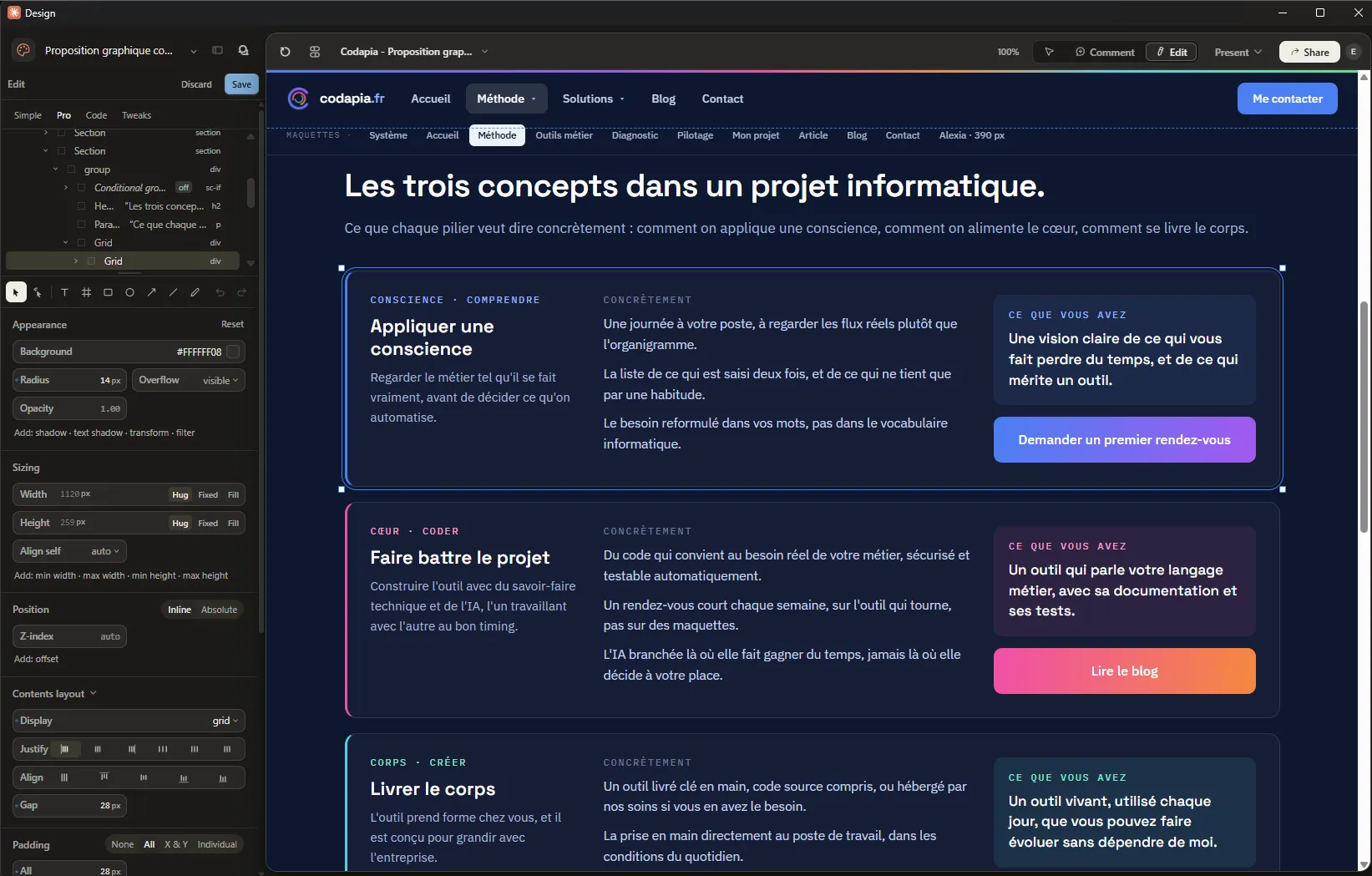Click the palette project icon
The height and width of the screenshot is (876, 1372).
coord(23,51)
